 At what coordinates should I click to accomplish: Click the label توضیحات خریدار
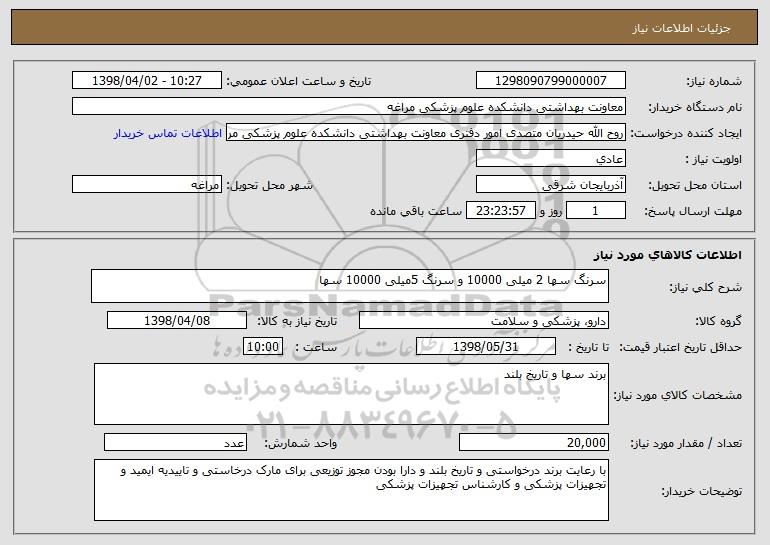click(702, 491)
